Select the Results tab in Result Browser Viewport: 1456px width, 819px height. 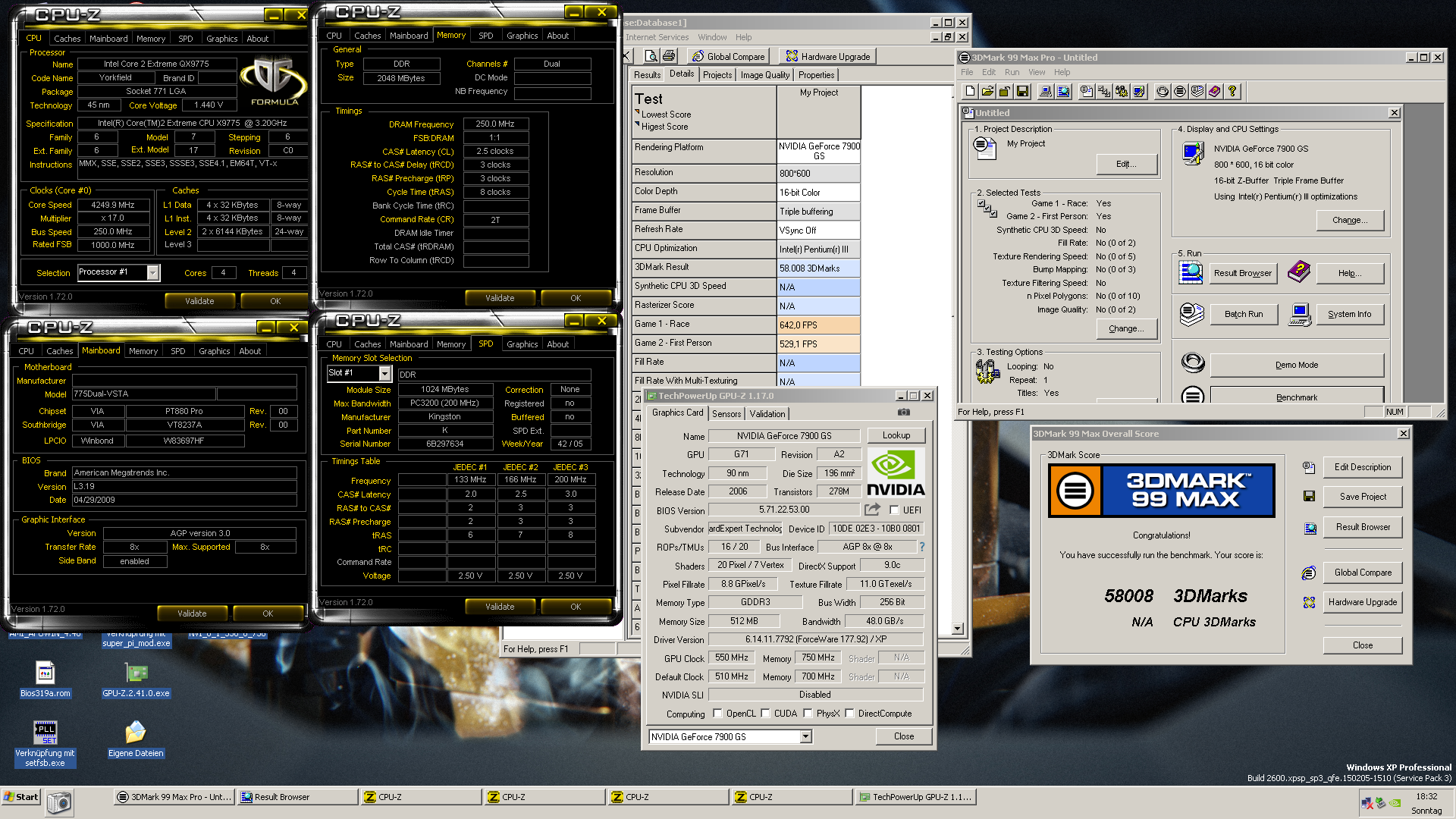647,75
